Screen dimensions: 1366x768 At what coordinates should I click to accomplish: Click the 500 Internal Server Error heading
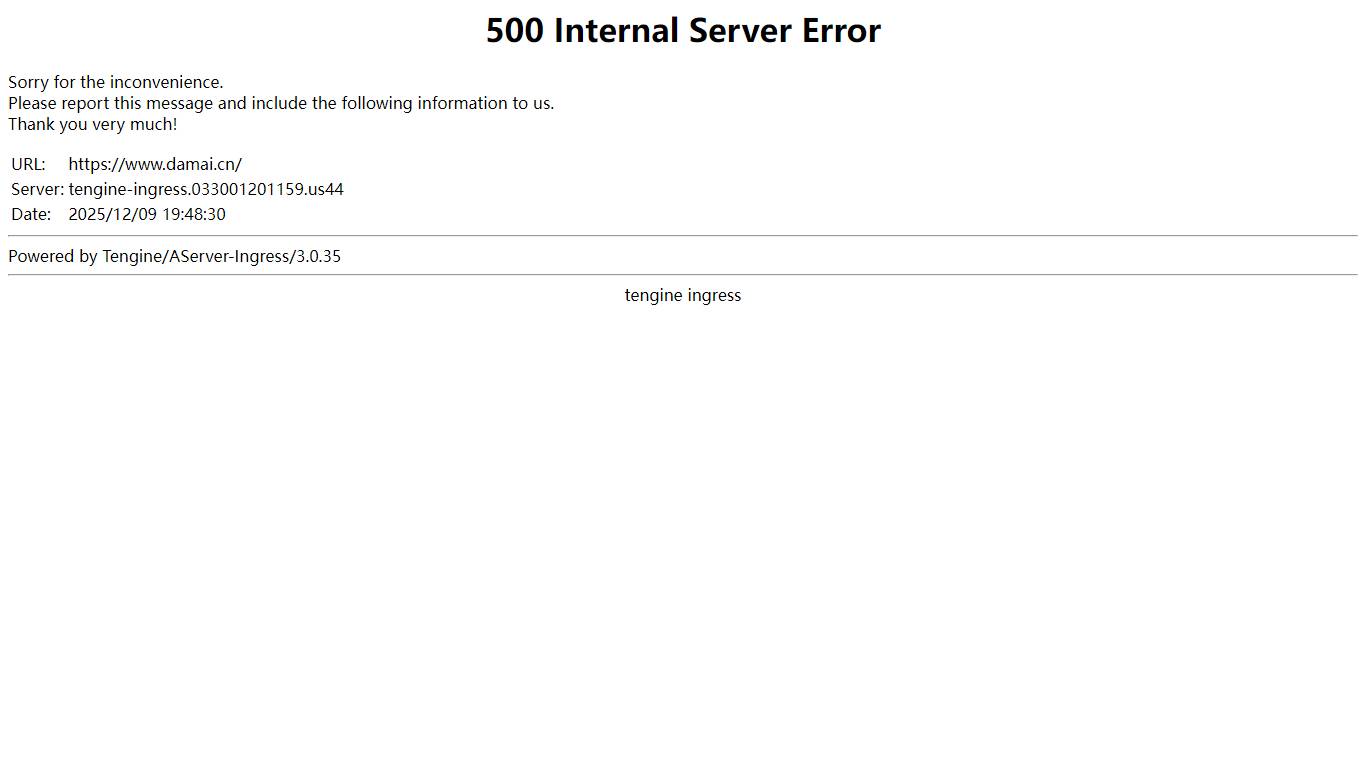click(683, 31)
